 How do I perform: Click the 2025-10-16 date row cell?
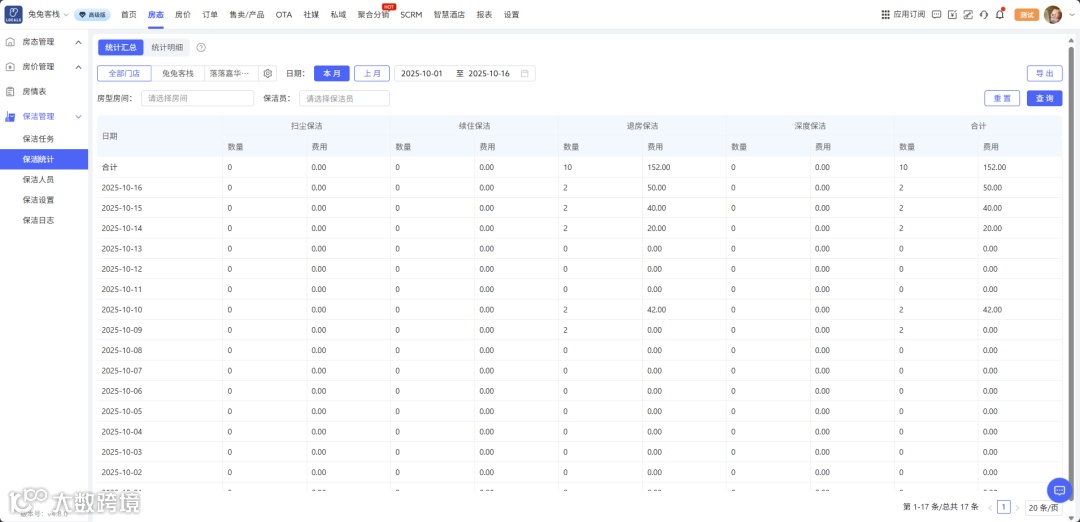(160, 187)
